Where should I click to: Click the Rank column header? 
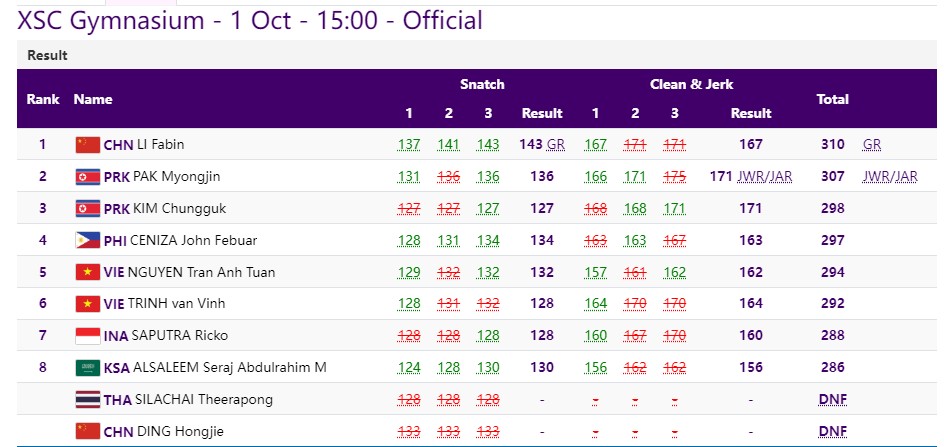click(x=43, y=99)
